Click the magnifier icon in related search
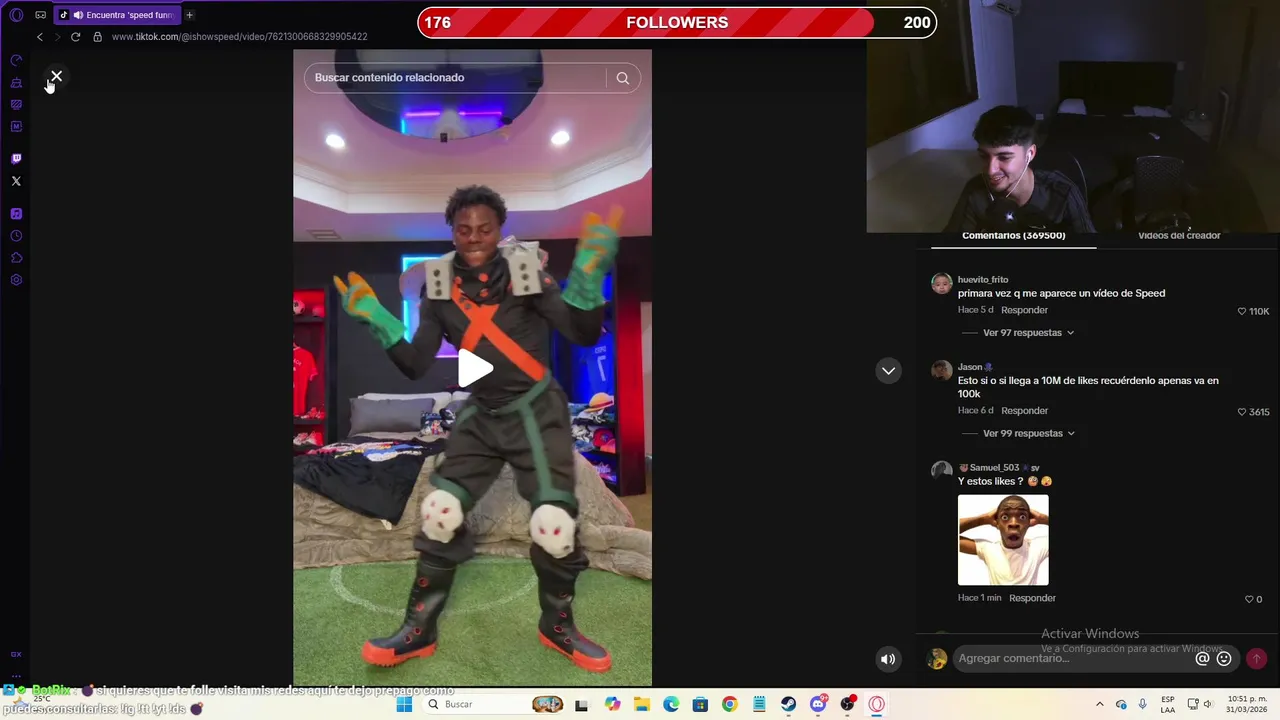1280x720 pixels. click(x=623, y=78)
